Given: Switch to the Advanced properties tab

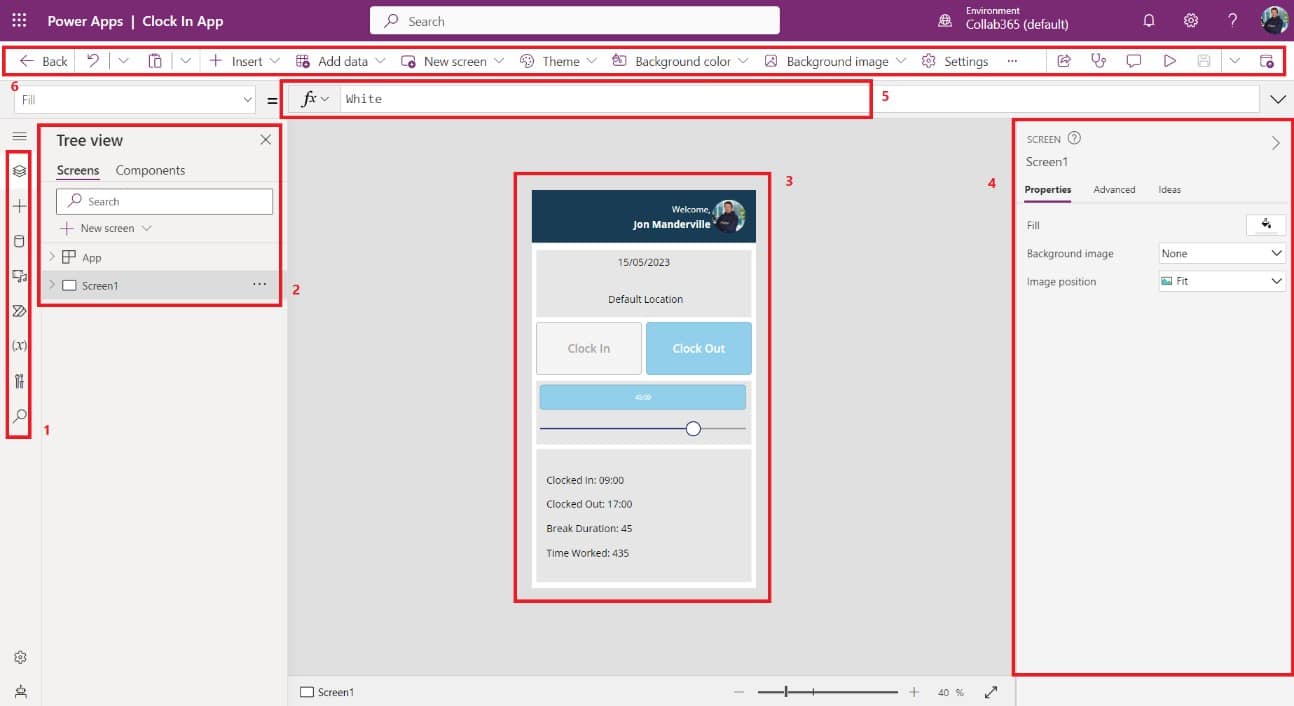Looking at the screenshot, I should coord(1114,189).
